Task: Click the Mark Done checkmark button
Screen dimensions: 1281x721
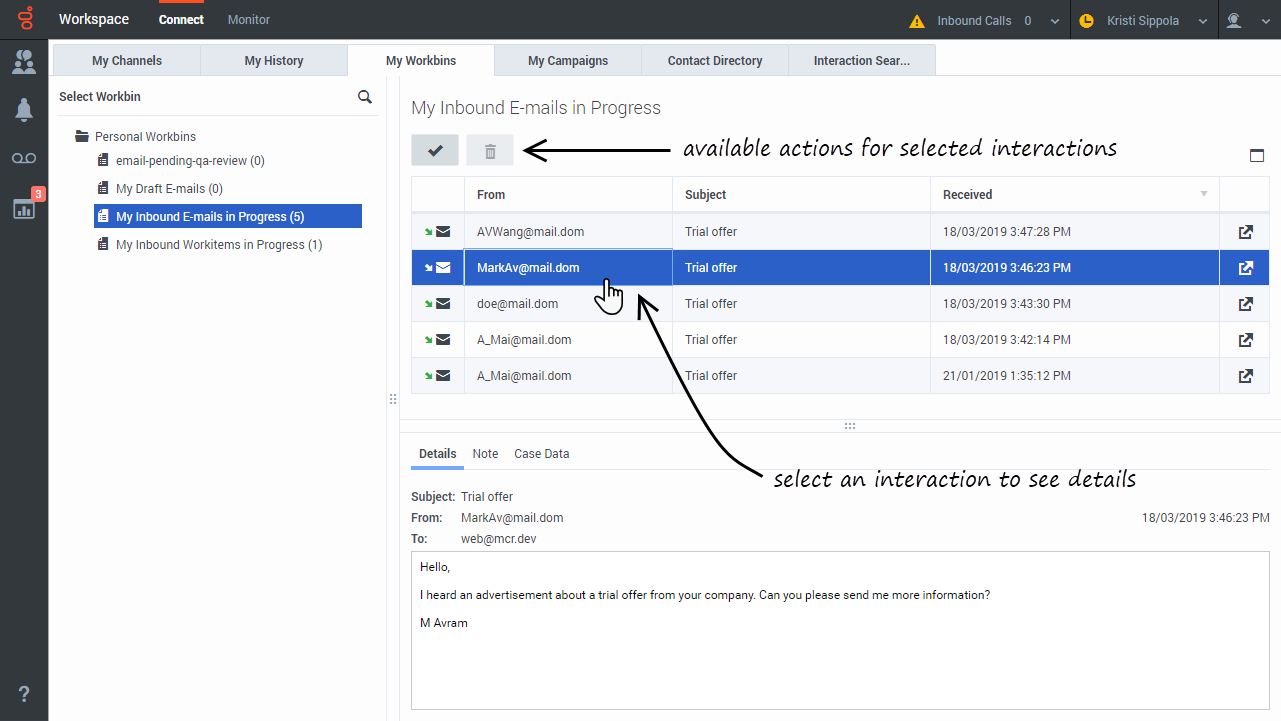Action: click(435, 150)
